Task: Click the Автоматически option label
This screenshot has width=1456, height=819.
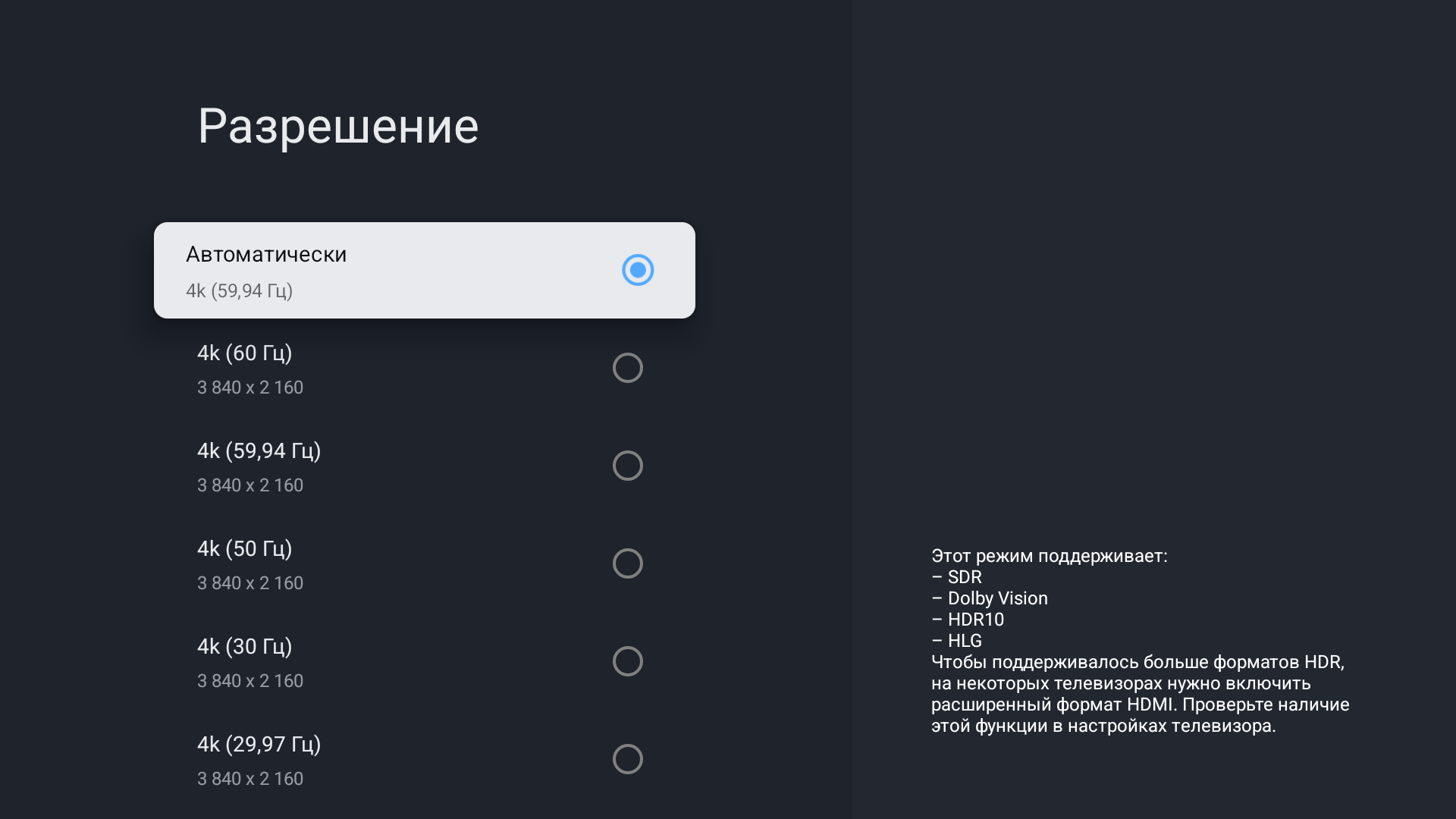Action: point(266,254)
